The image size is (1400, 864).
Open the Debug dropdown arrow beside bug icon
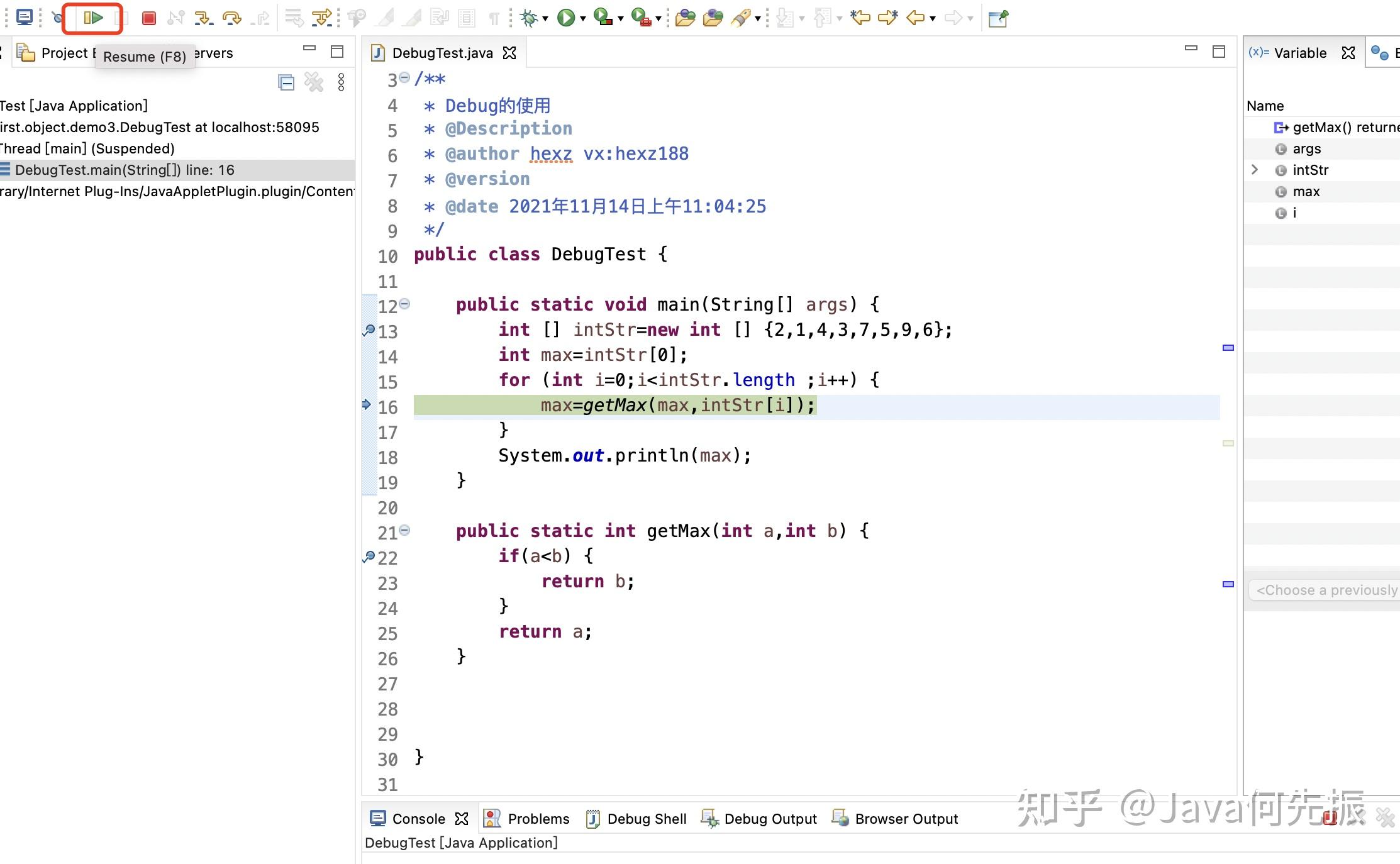point(545,19)
